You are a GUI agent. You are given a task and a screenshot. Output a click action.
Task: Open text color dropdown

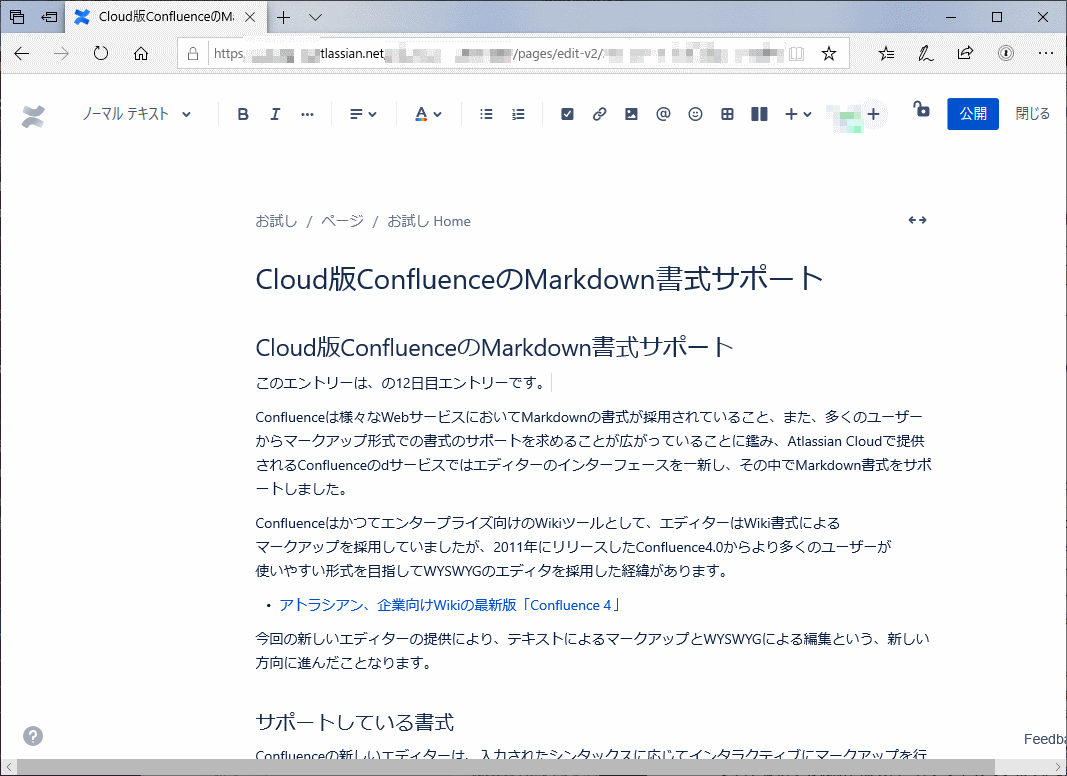tap(428, 114)
